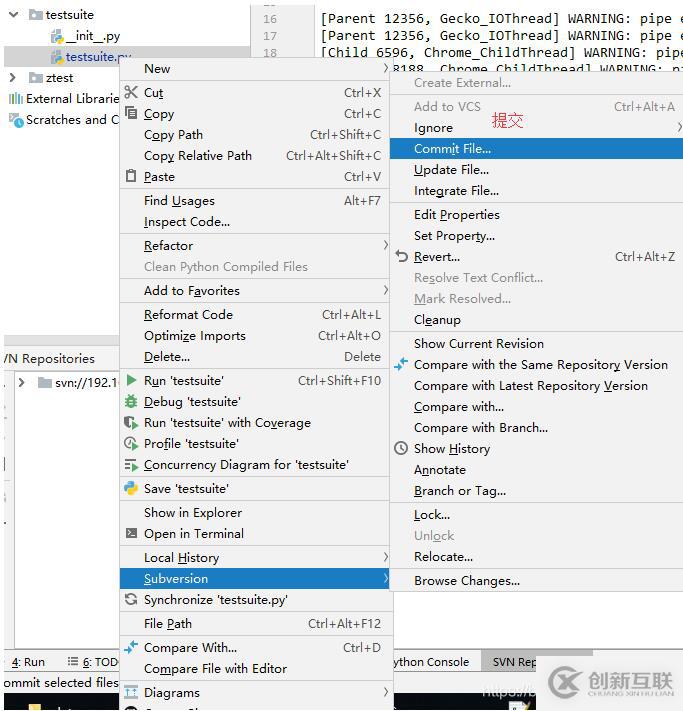Choose Show in Explorer
Screen dimensions: 683x711
pyautogui.click(x=255, y=512)
